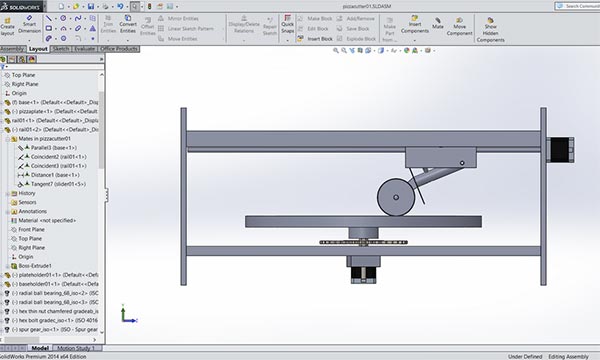The width and height of the screenshot is (600, 360).
Task: Open the Convert Entities dropdown arrow
Action: pyautogui.click(x=128, y=40)
